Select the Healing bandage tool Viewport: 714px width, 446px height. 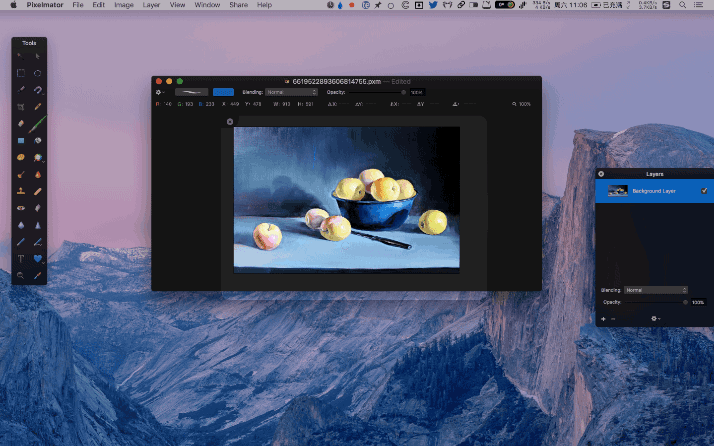(x=37, y=191)
